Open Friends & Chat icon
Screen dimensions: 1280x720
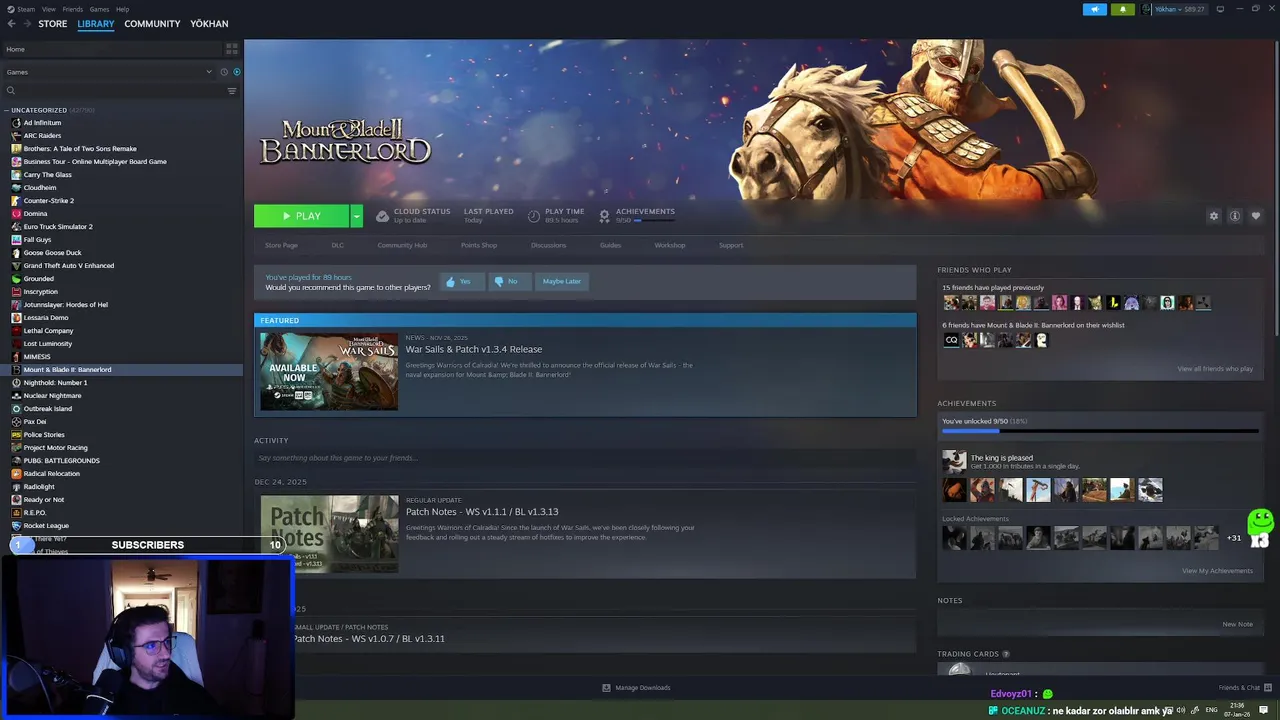[x=1268, y=688]
